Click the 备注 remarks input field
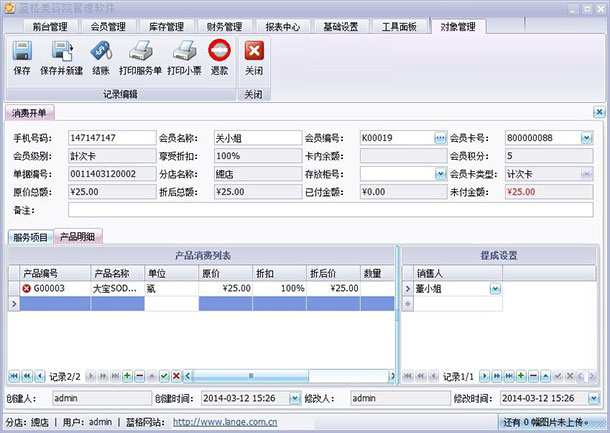Image resolution: width=610 pixels, height=433 pixels. (331, 210)
